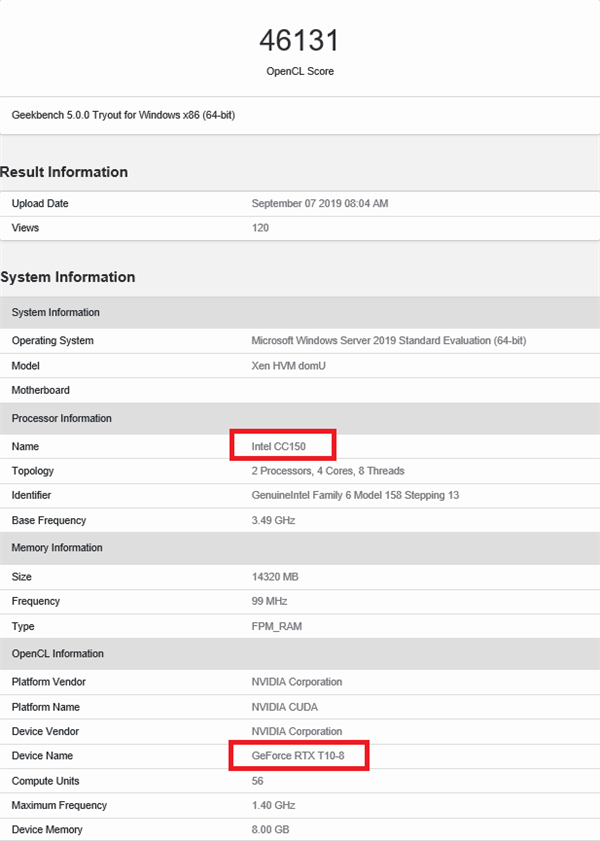The width and height of the screenshot is (600, 841).
Task: Select the Result Information heading
Action: [64, 172]
